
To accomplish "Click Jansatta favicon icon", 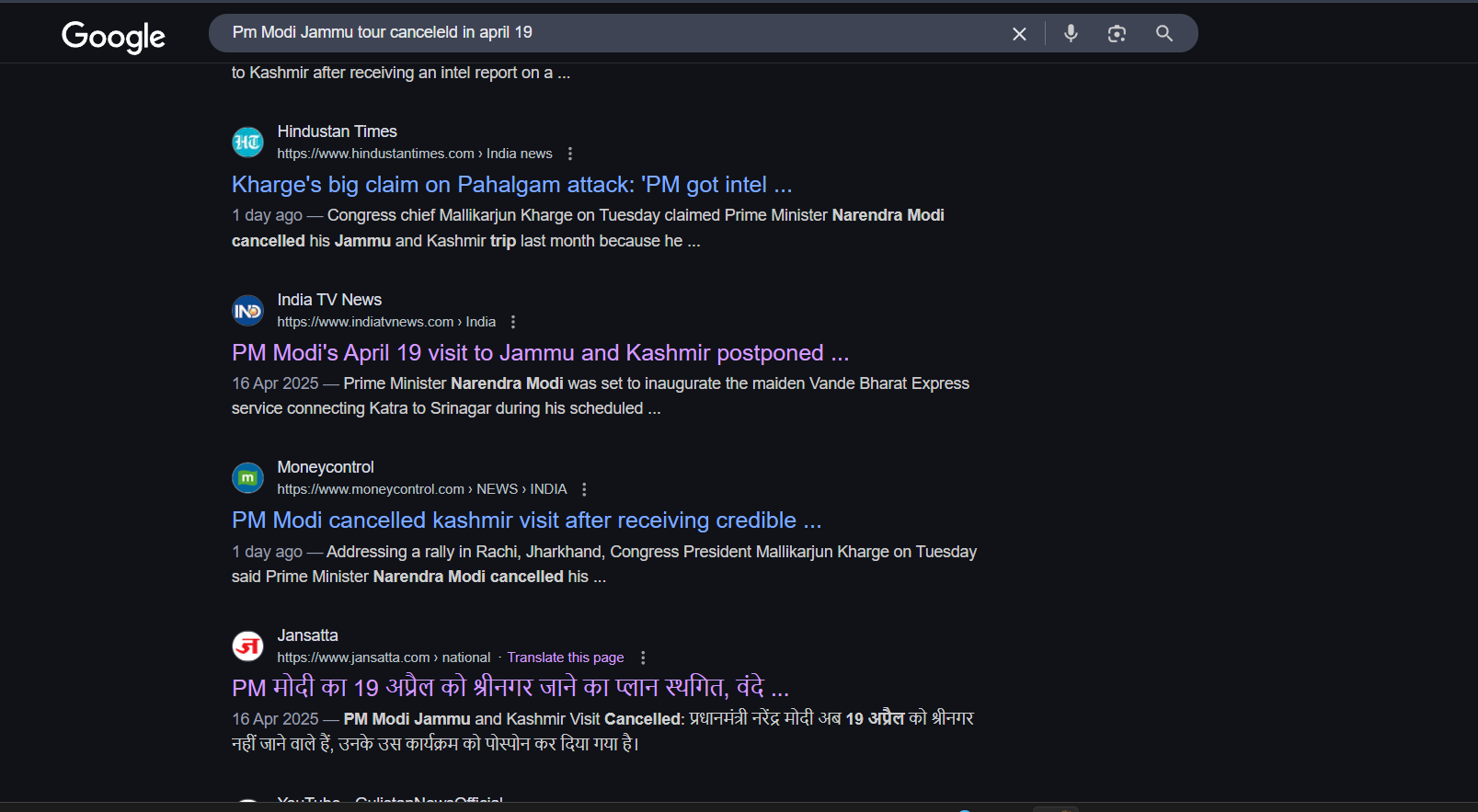I will tap(247, 646).
